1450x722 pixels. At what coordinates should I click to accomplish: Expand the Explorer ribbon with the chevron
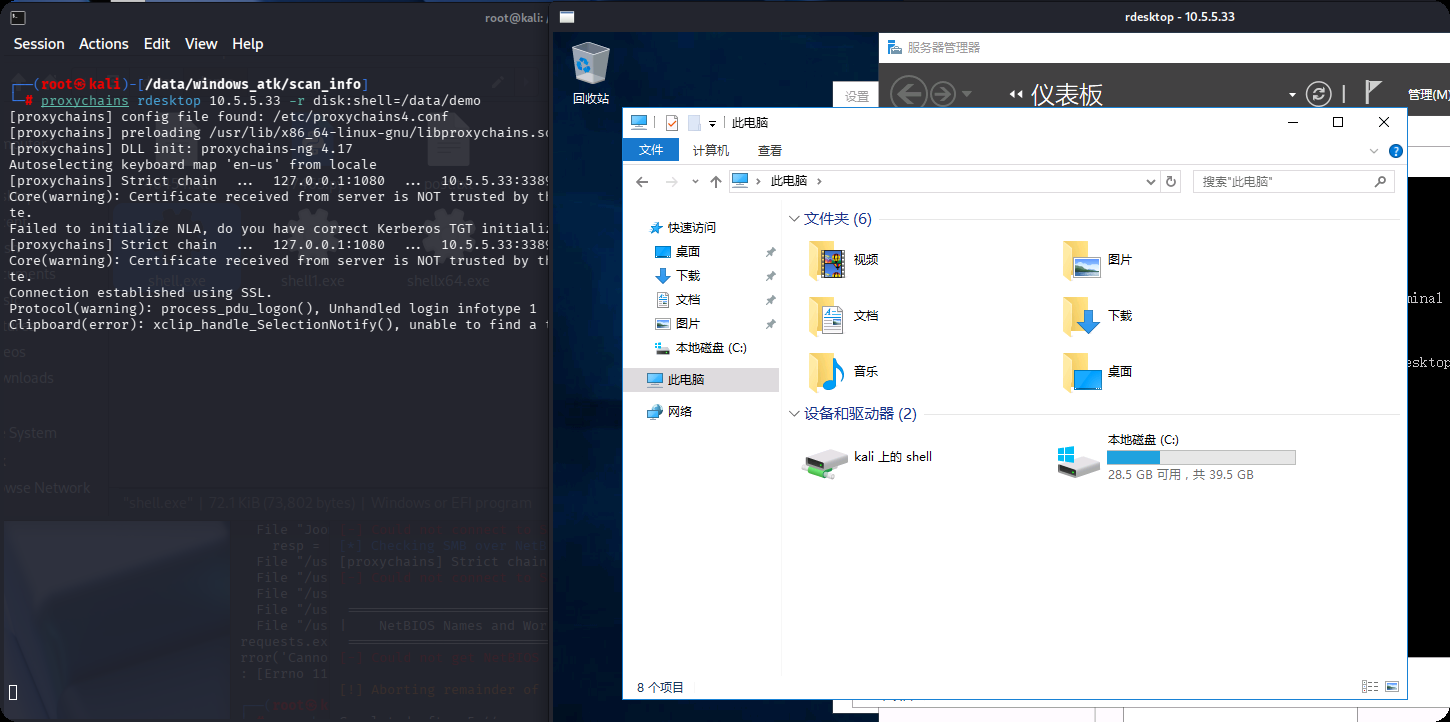click(1374, 151)
